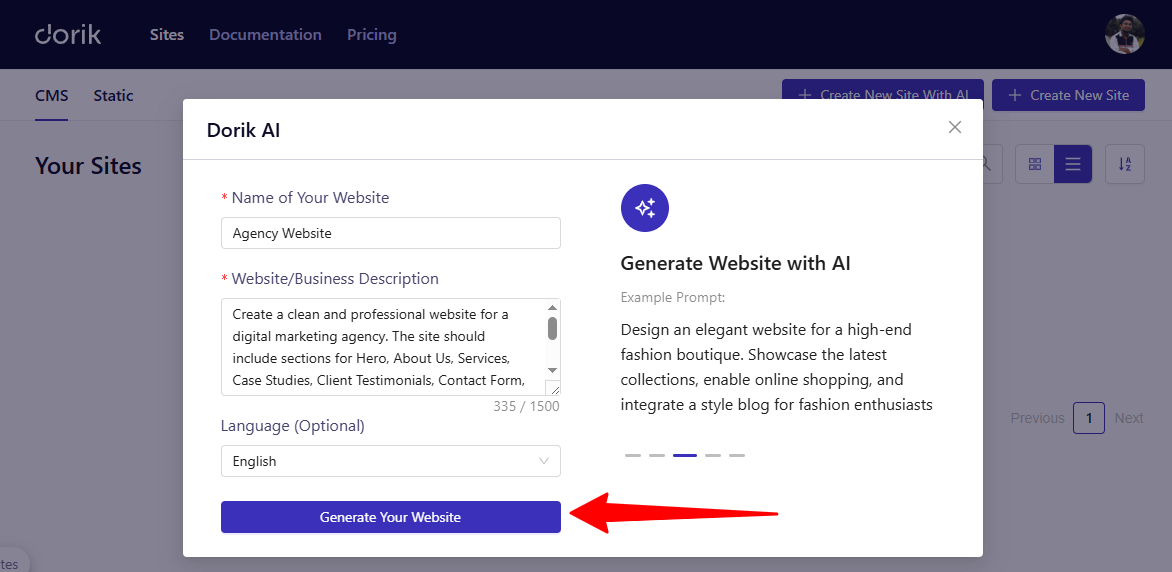This screenshot has width=1172, height=572.
Task: Open the Language dropdown set to English
Action: coord(391,461)
